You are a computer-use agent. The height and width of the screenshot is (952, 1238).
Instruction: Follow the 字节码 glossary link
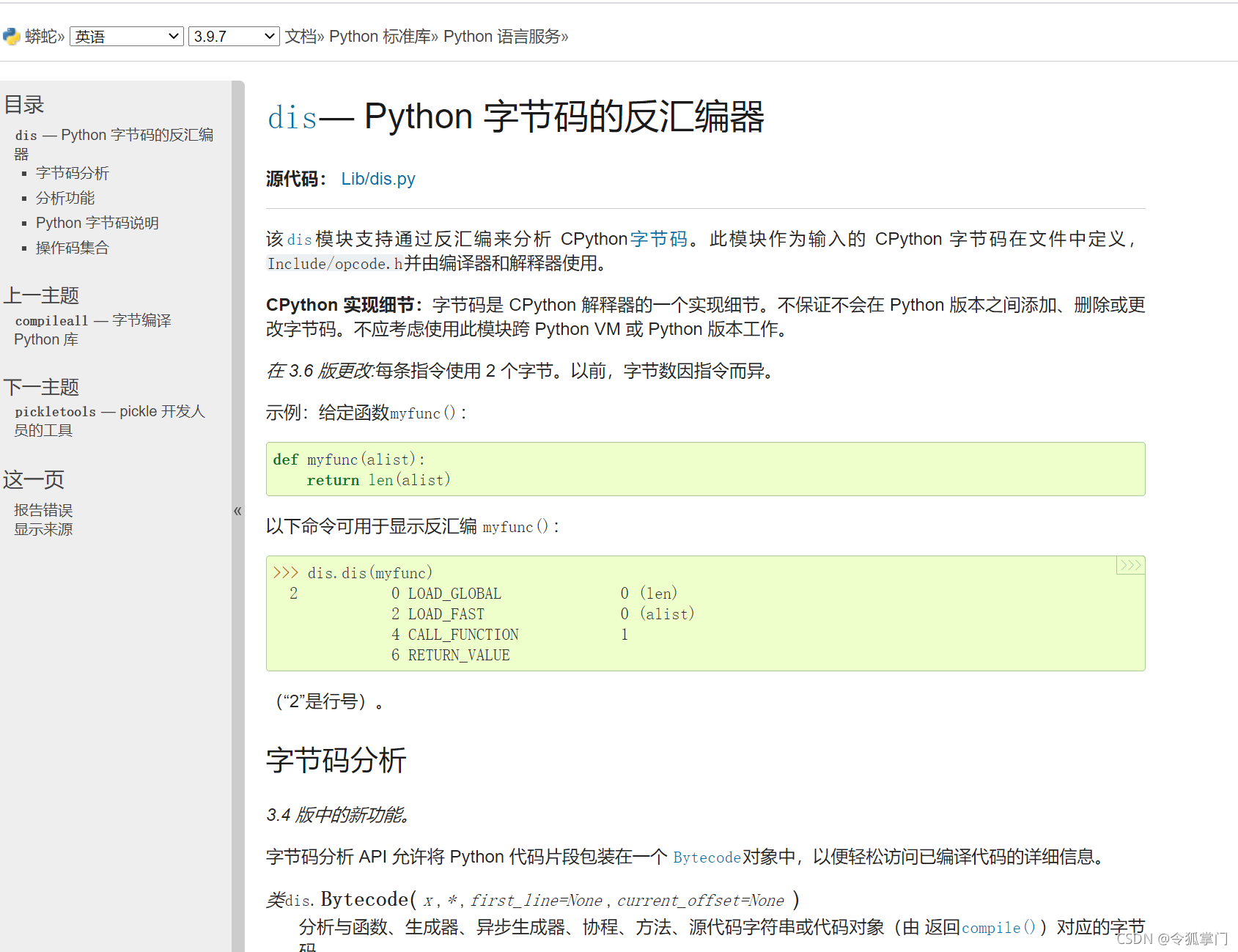coord(658,239)
